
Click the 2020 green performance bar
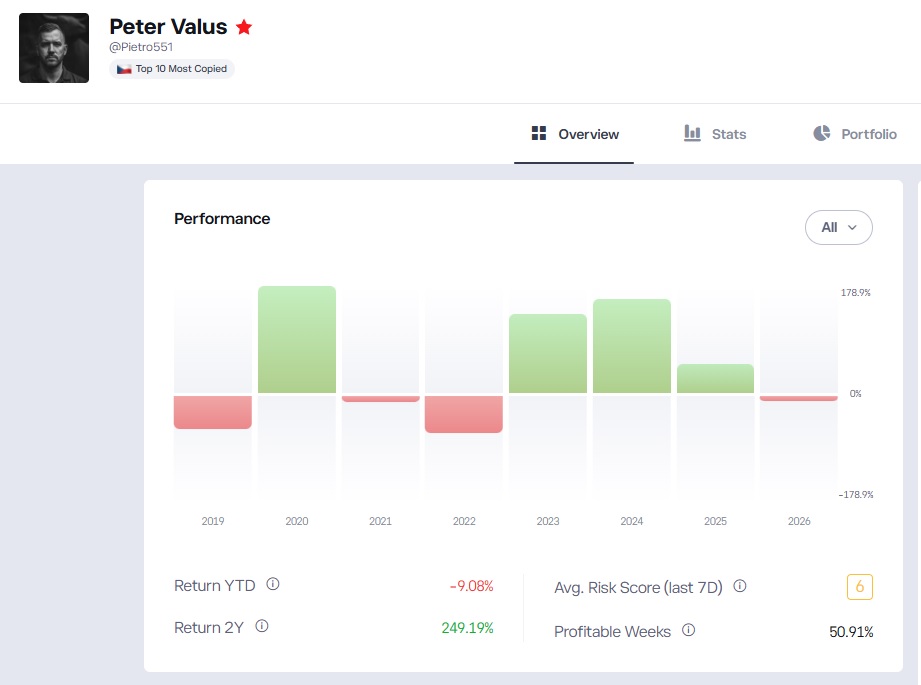(297, 340)
